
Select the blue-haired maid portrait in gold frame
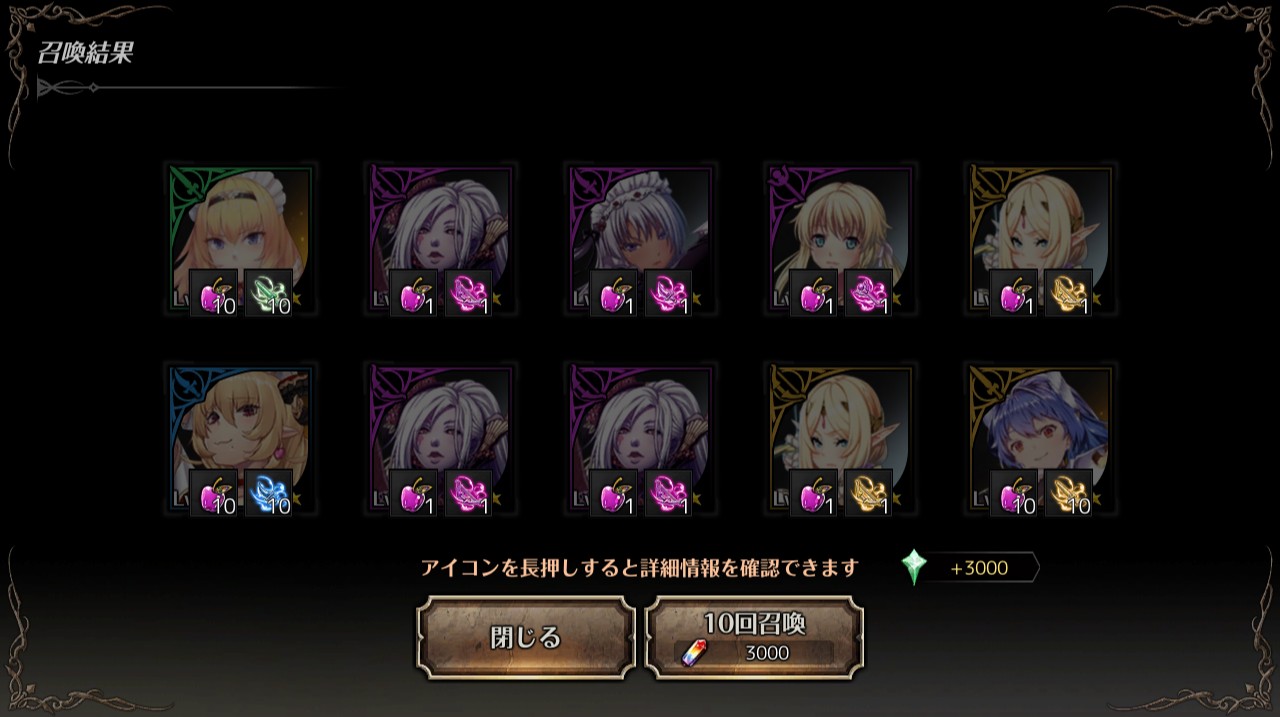coord(1041,440)
